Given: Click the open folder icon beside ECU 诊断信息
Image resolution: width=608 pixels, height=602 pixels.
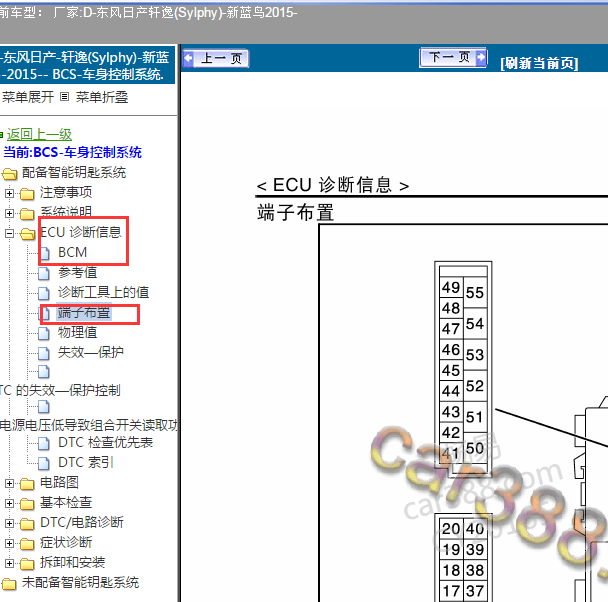Looking at the screenshot, I should 28,234.
